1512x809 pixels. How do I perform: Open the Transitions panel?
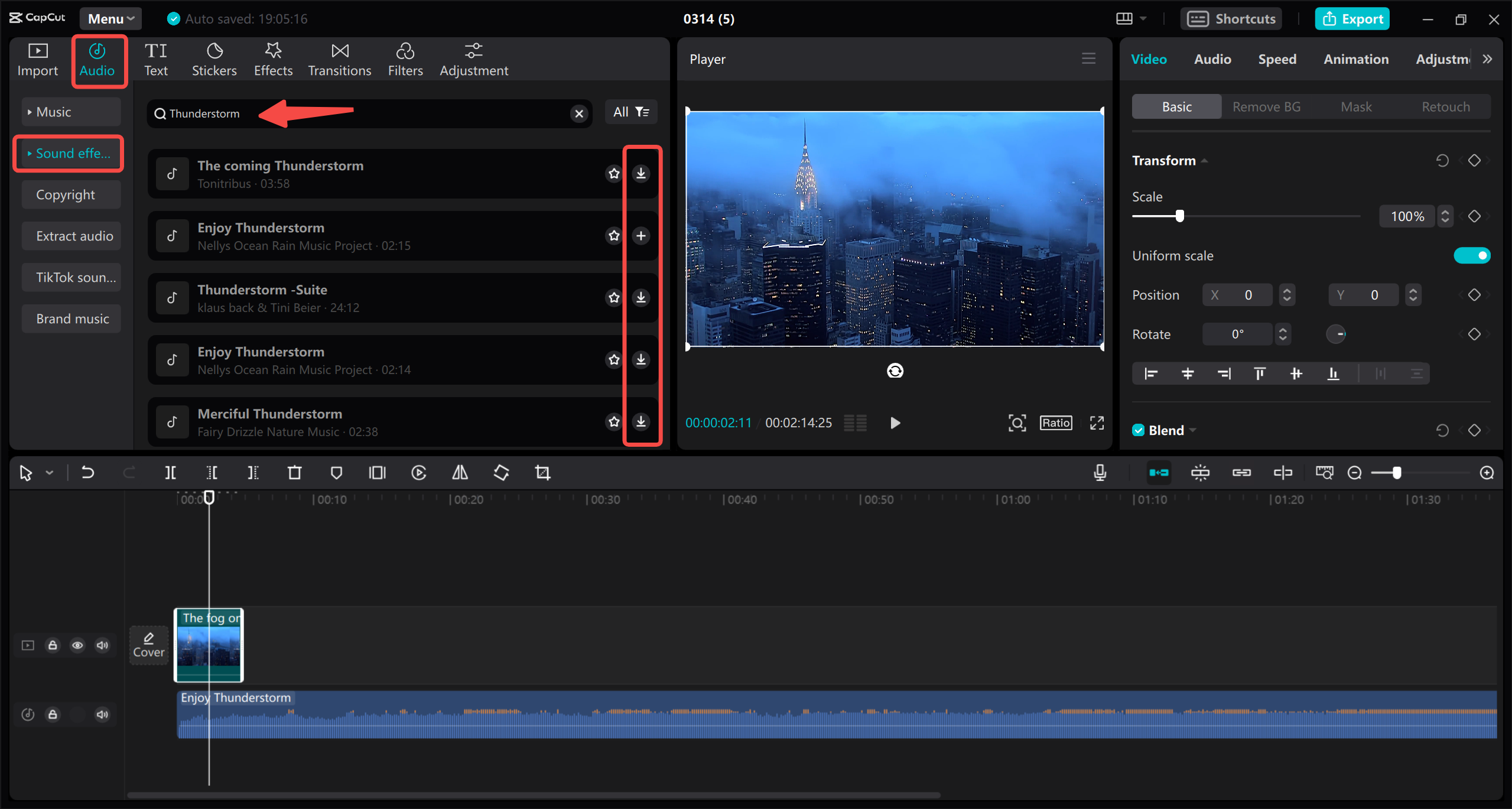coord(339,59)
